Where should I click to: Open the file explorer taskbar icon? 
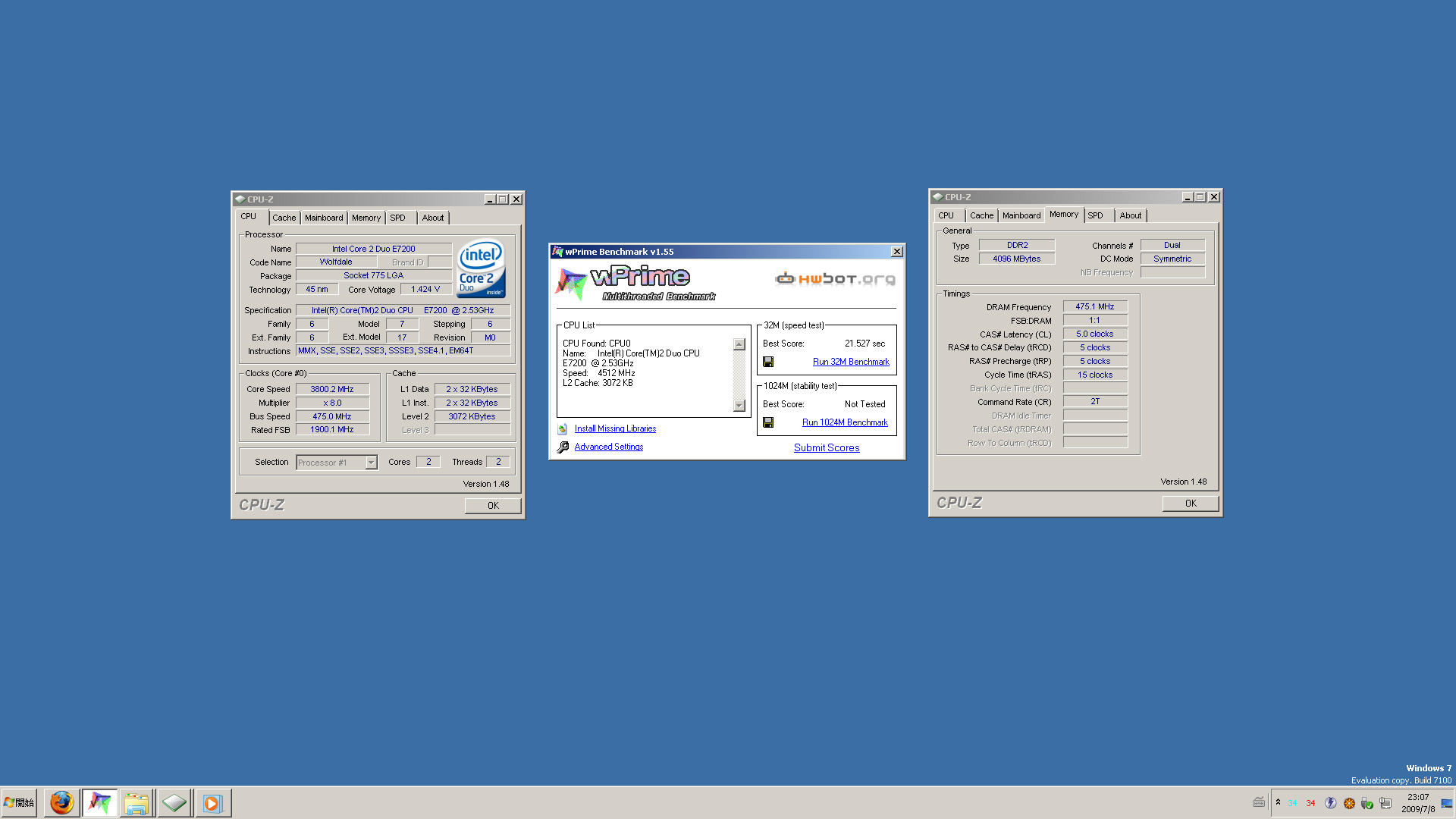click(x=136, y=802)
